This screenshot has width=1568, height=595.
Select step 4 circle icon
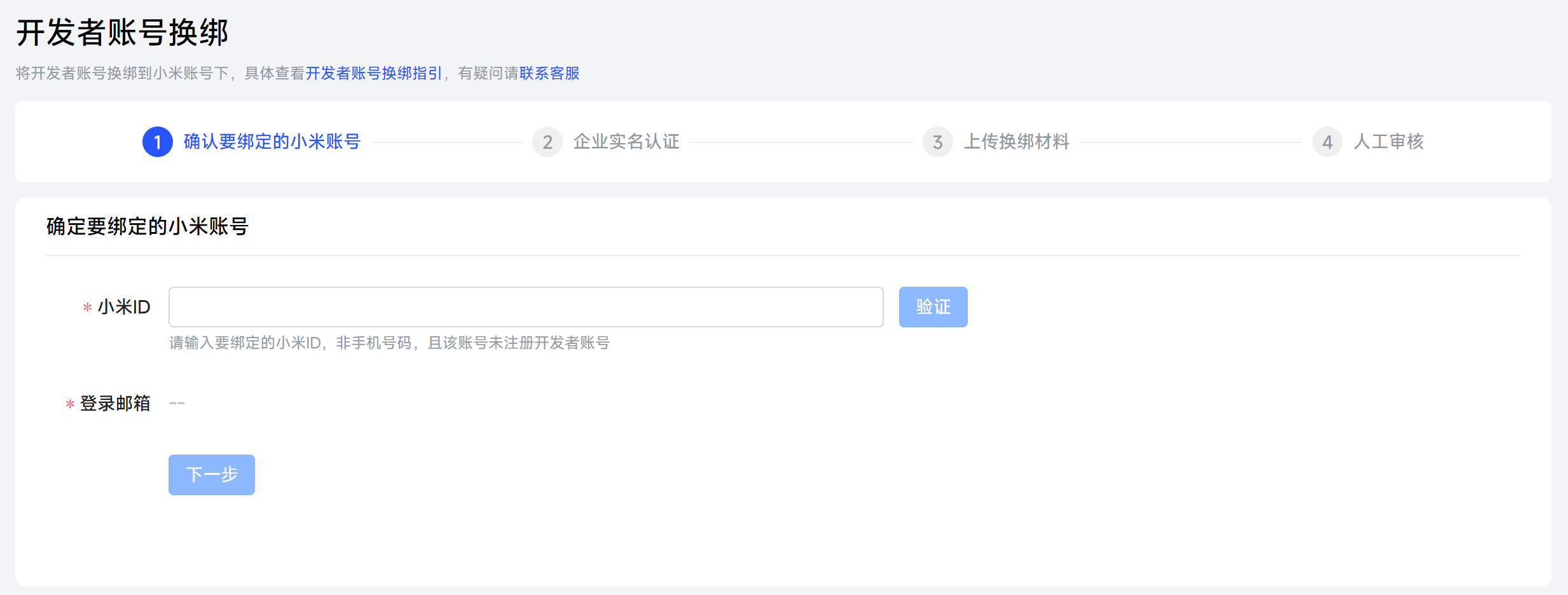click(1328, 142)
